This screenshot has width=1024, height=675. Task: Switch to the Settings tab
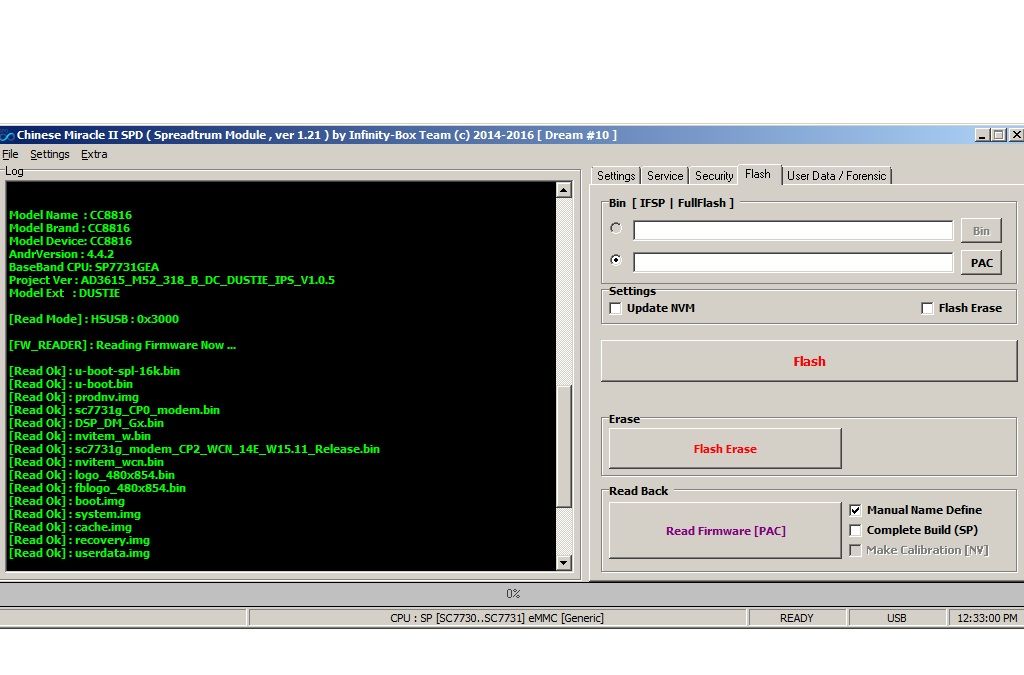616,176
